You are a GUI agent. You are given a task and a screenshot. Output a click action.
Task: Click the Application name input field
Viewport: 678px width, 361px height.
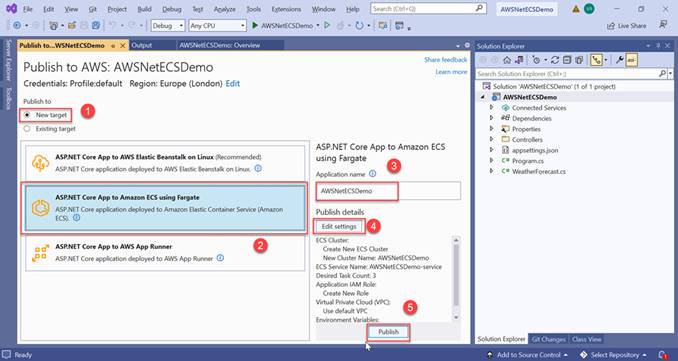pos(388,191)
